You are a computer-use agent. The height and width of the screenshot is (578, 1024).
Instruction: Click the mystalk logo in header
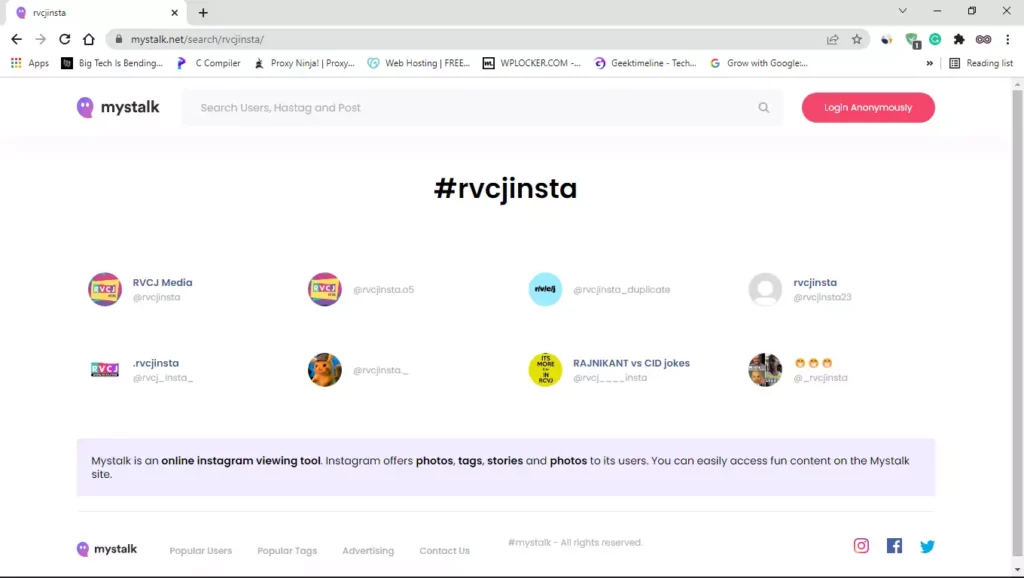point(118,107)
